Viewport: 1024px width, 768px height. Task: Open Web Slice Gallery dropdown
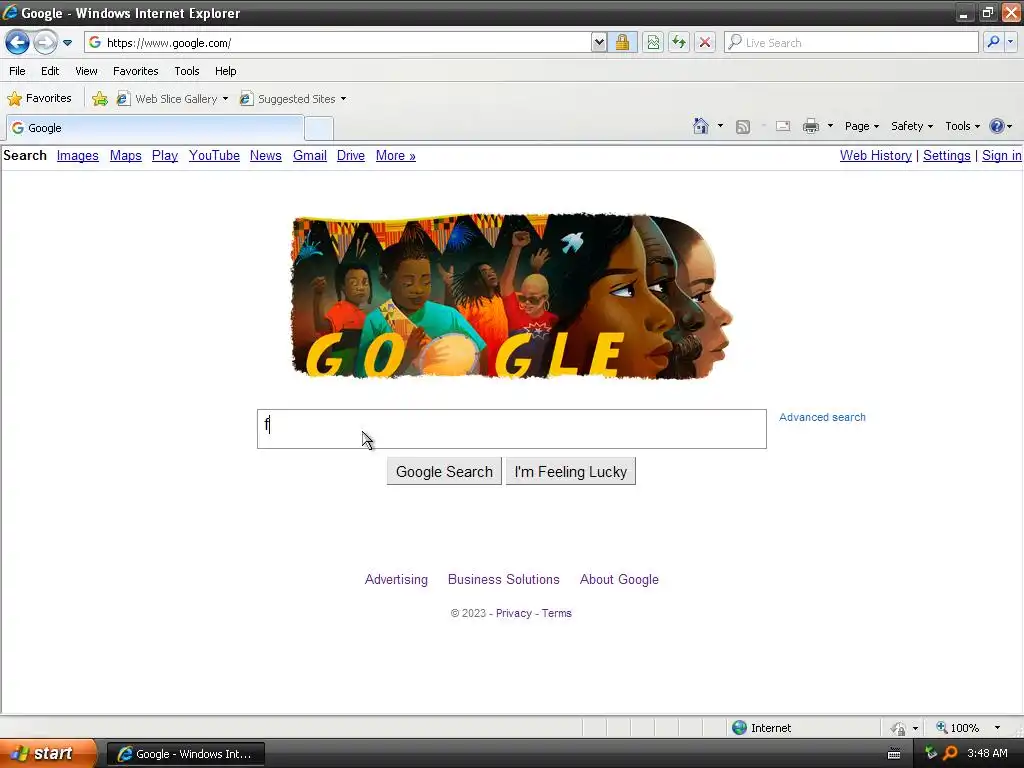172,99
